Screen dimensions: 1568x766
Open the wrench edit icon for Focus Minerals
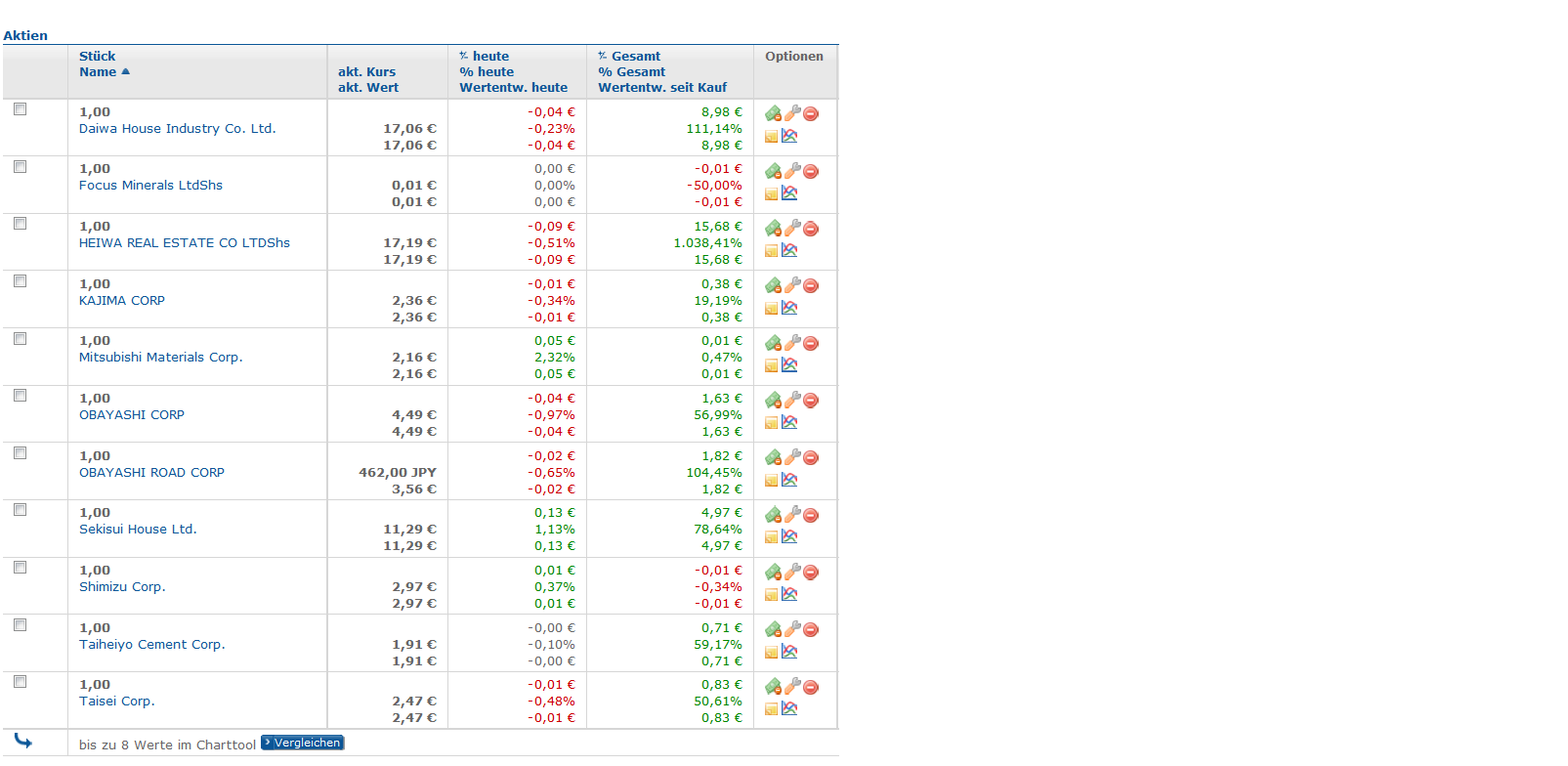[792, 171]
